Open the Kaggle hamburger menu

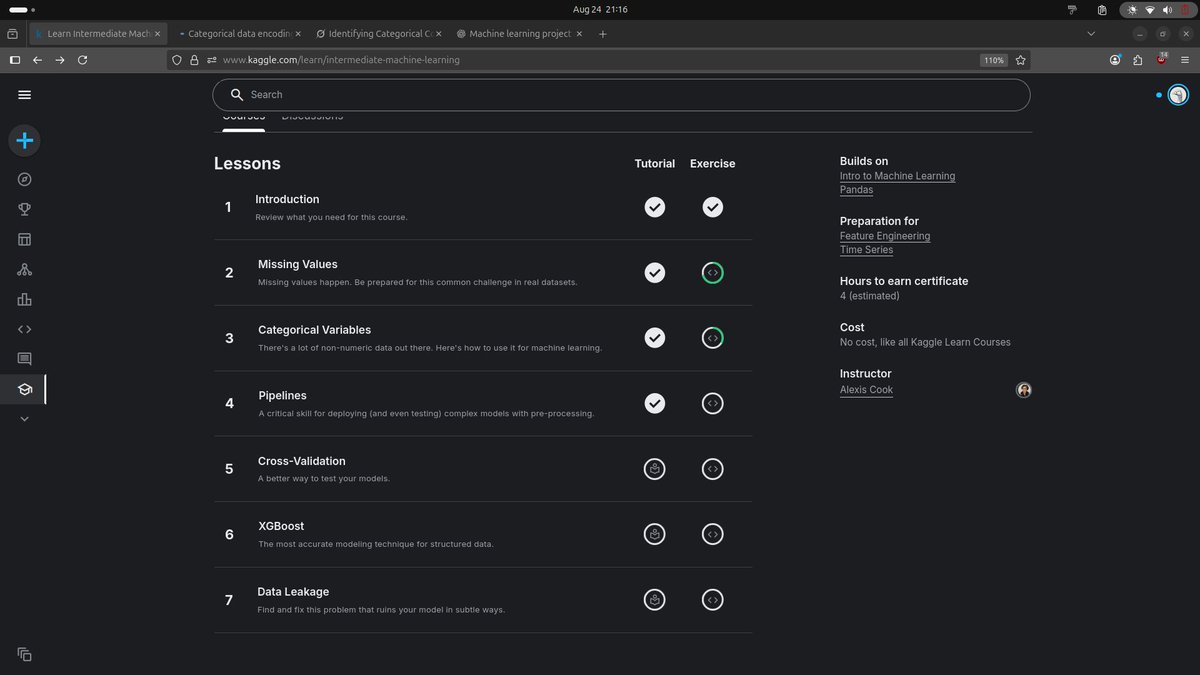[25, 95]
